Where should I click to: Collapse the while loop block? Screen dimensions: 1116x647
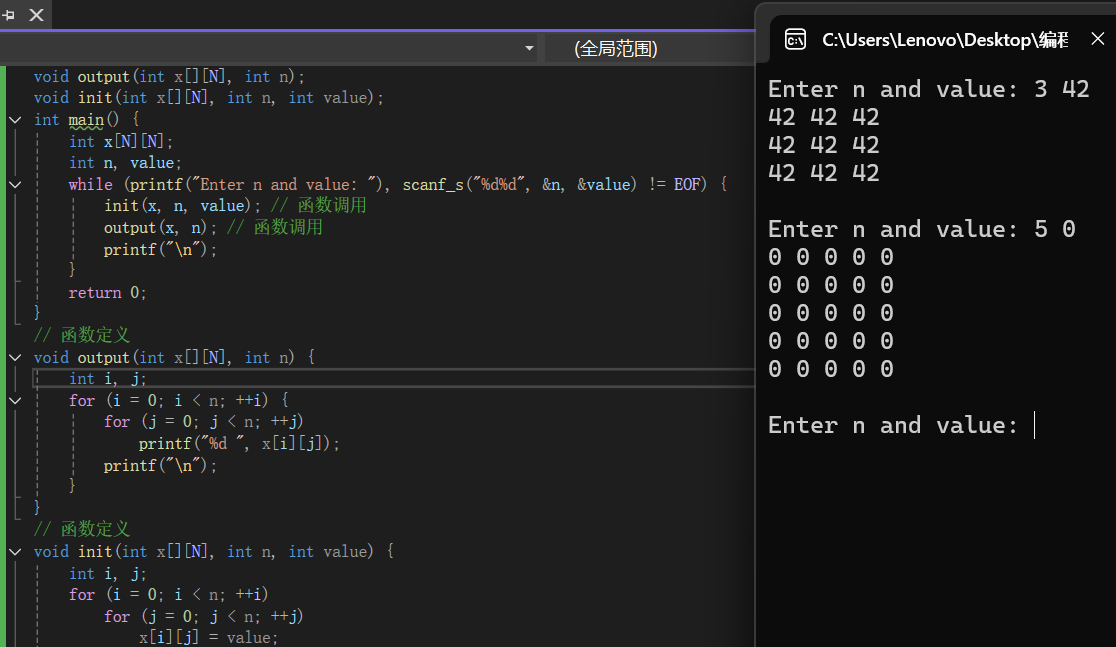coord(15,184)
